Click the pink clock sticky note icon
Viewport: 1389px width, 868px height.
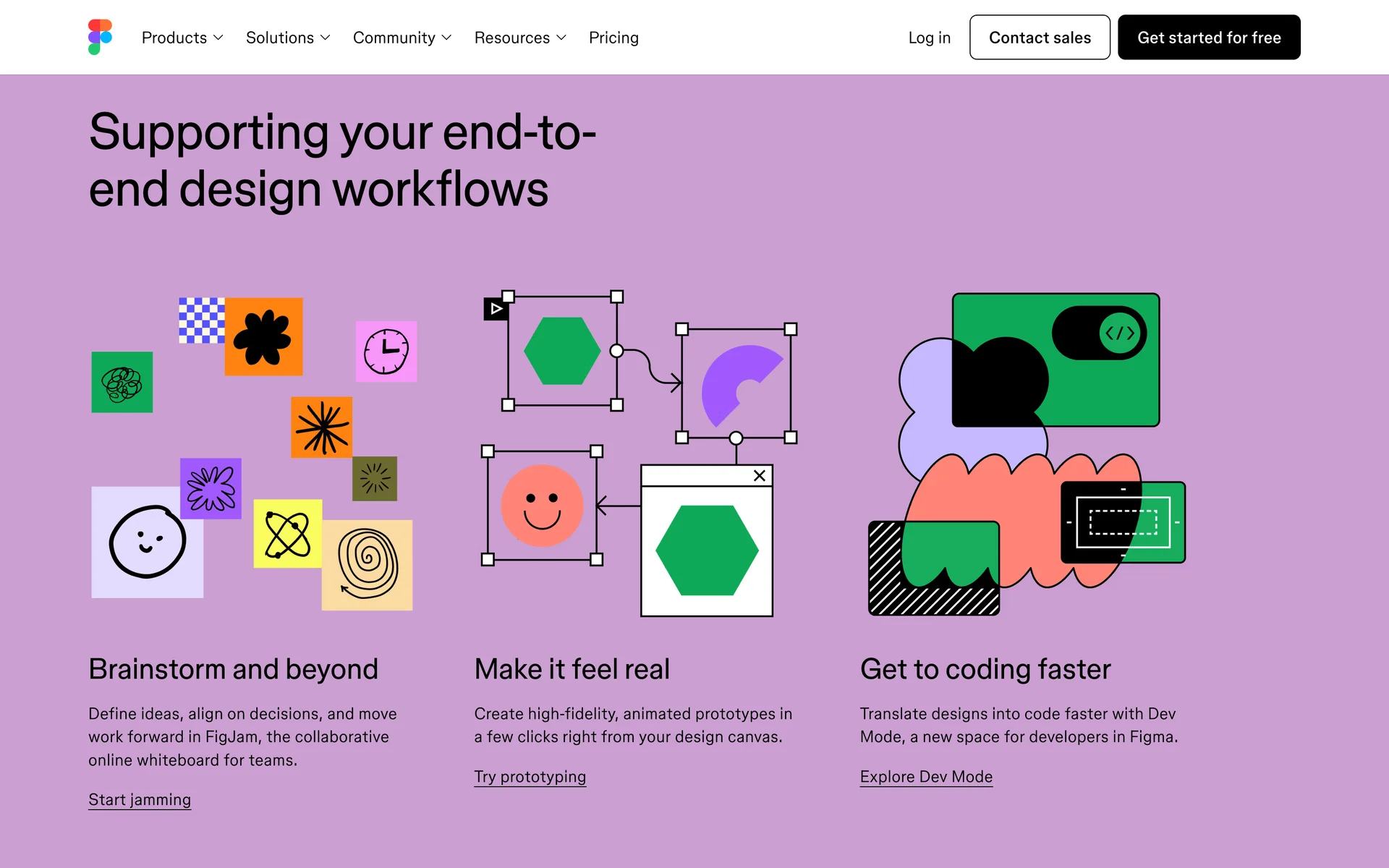point(386,352)
